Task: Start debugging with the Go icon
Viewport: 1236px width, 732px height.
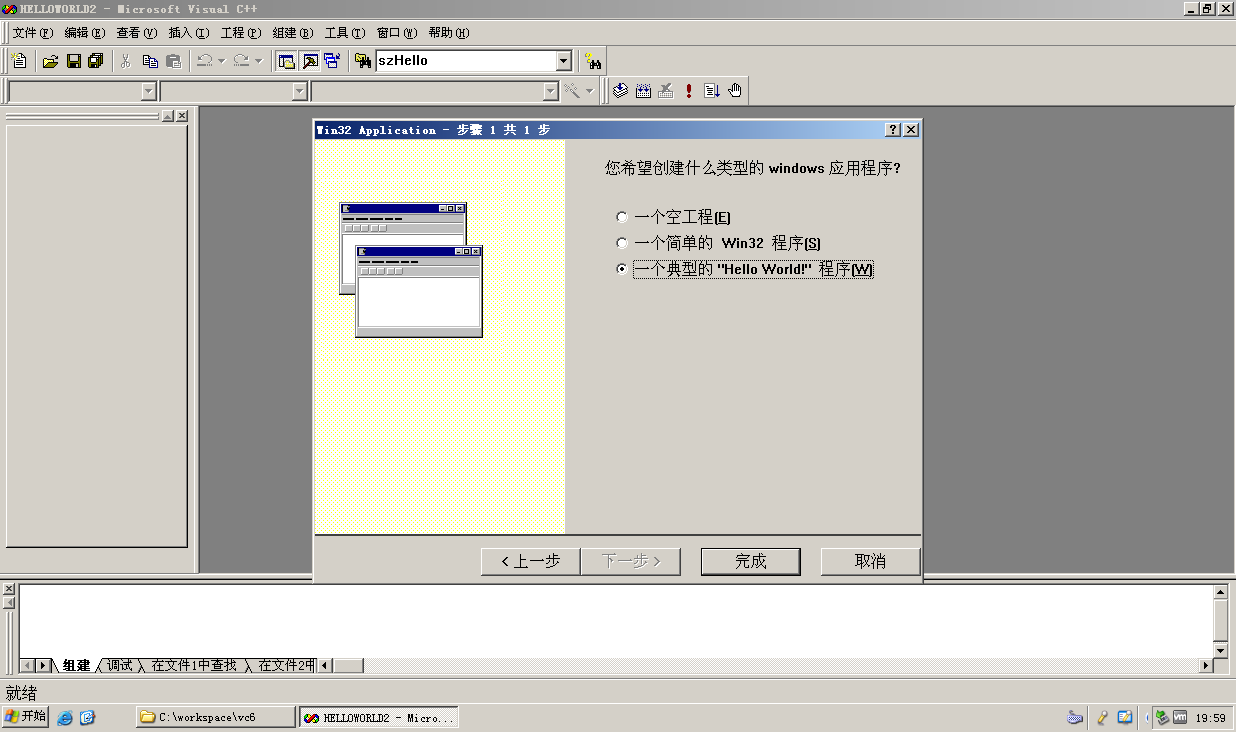Action: 712,91
